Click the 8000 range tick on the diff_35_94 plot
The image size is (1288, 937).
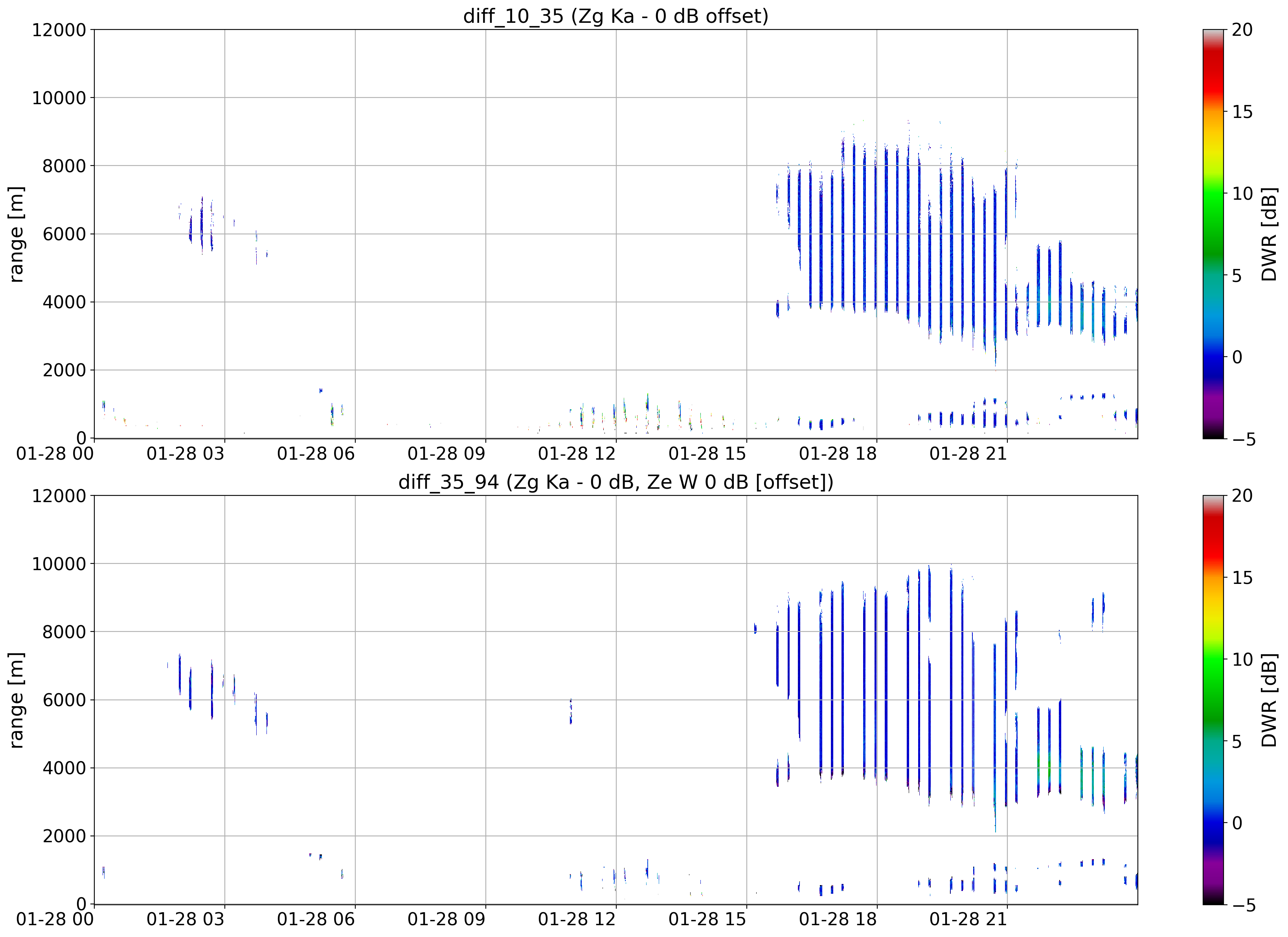tap(64, 632)
